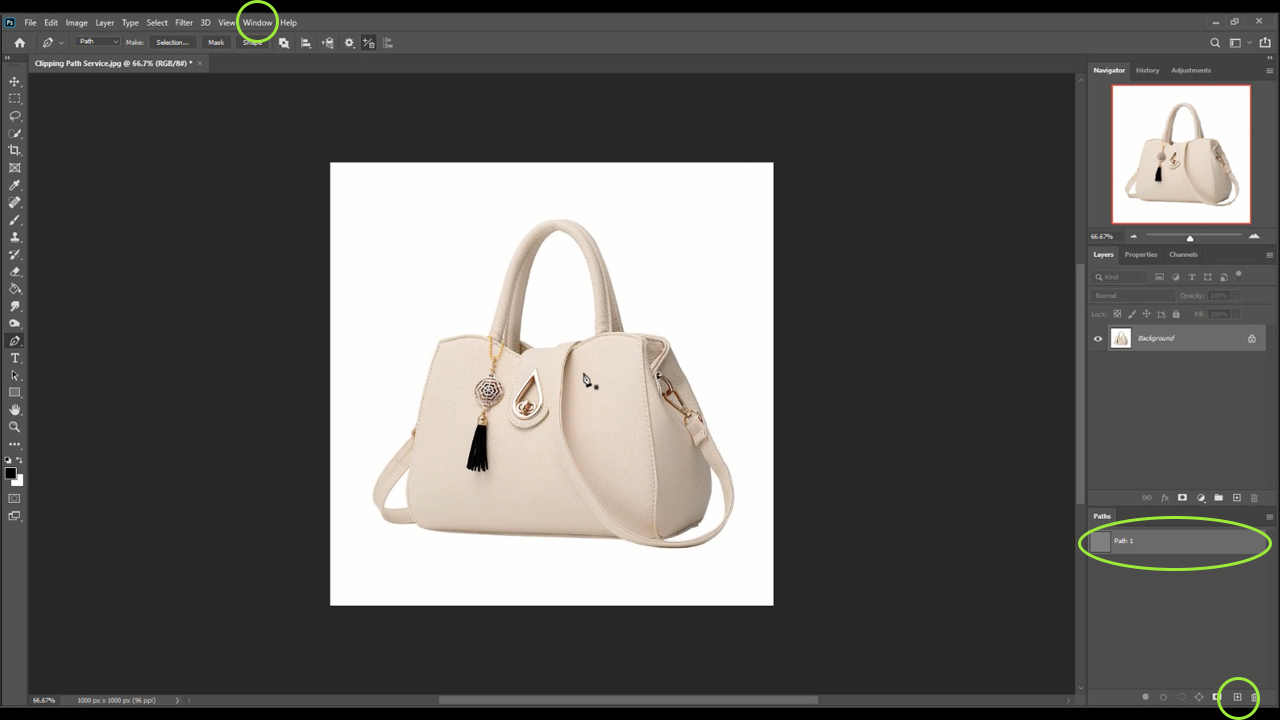Click the layer effects fx icon
Viewport: 1280px width, 720px height.
[1164, 498]
